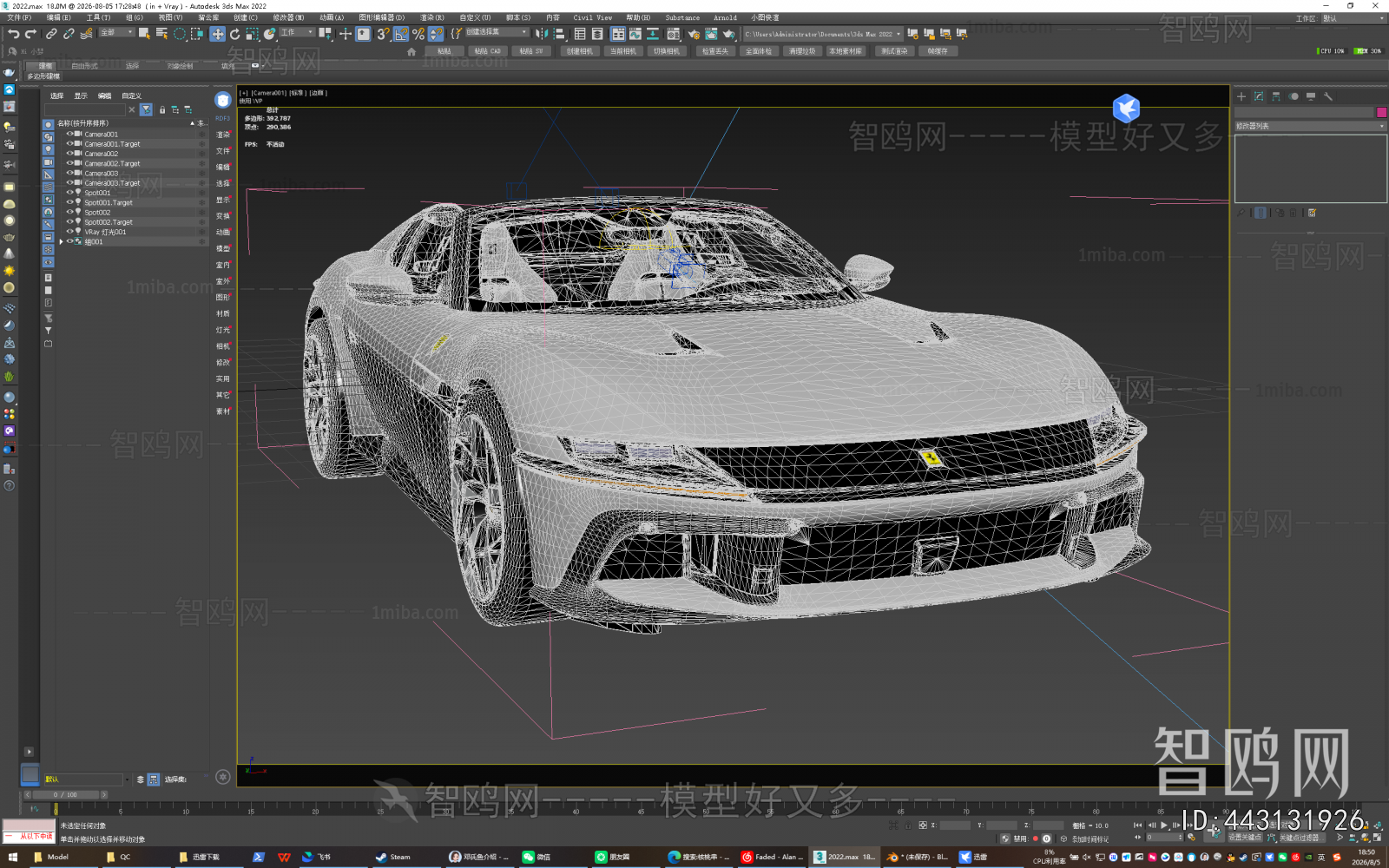Open the Render Setup teapot icon

click(x=694, y=34)
